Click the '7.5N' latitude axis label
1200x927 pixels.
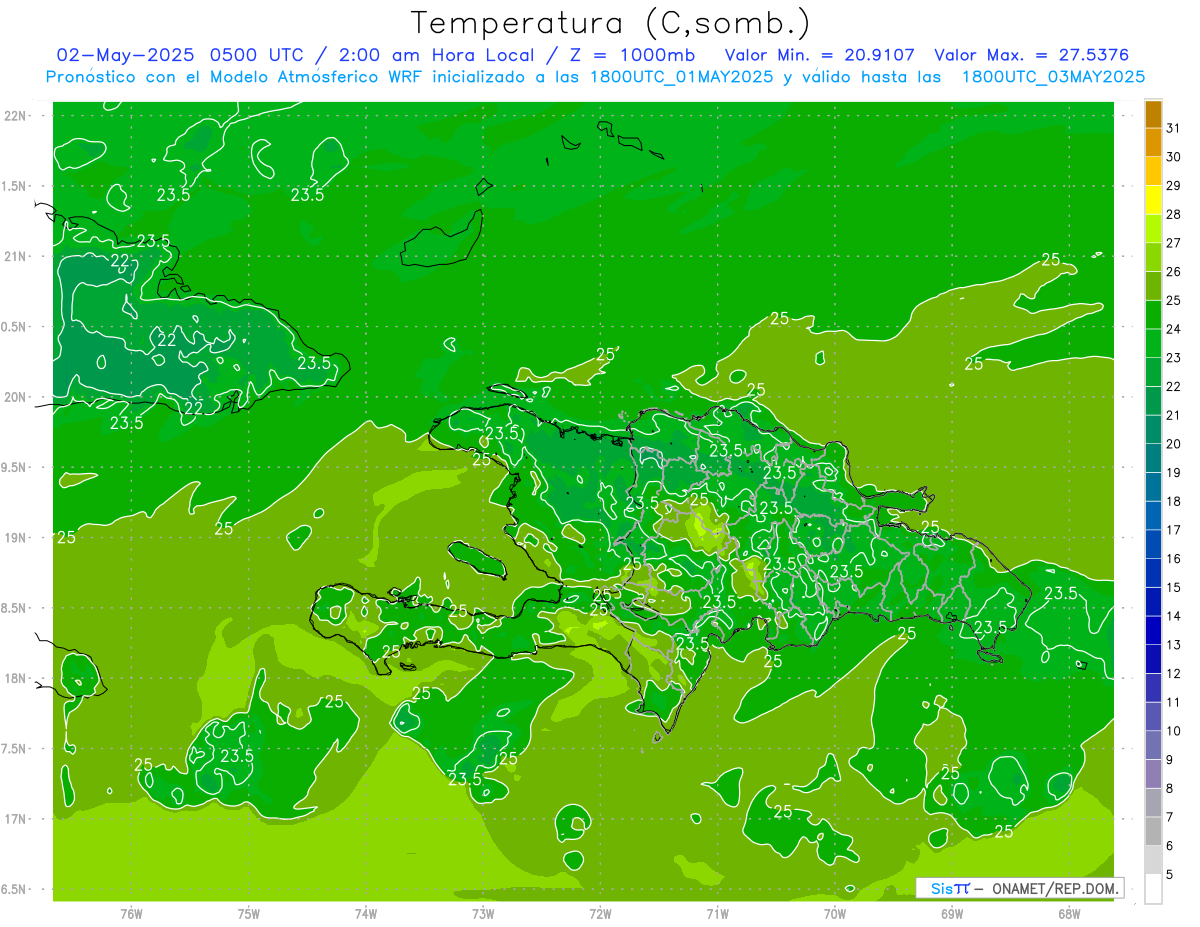click(15, 749)
